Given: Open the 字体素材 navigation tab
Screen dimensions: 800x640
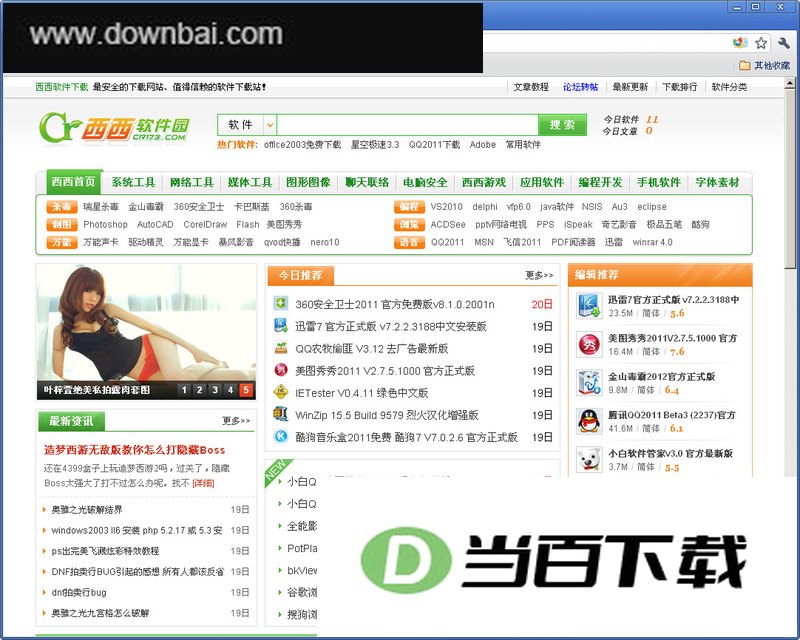Looking at the screenshot, I should click(717, 182).
